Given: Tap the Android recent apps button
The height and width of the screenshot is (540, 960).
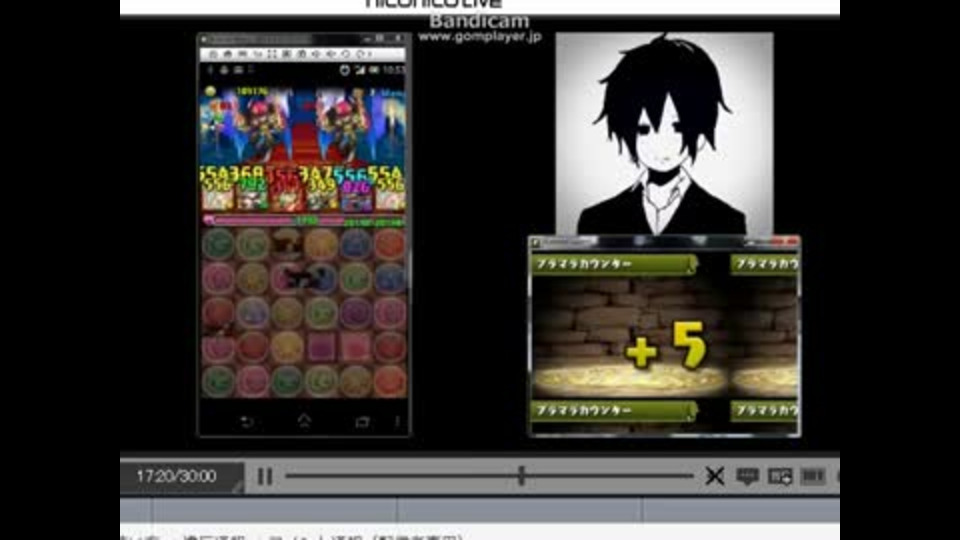Looking at the screenshot, I should pos(362,422).
